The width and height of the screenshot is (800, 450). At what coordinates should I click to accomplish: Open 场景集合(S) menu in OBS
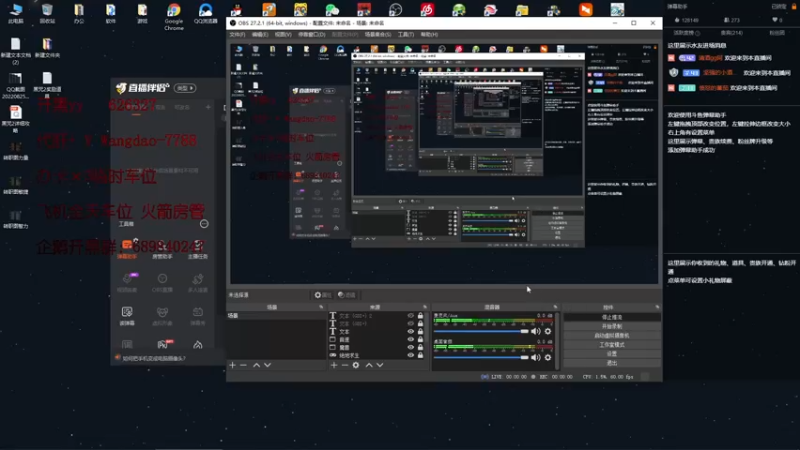pyautogui.click(x=378, y=35)
